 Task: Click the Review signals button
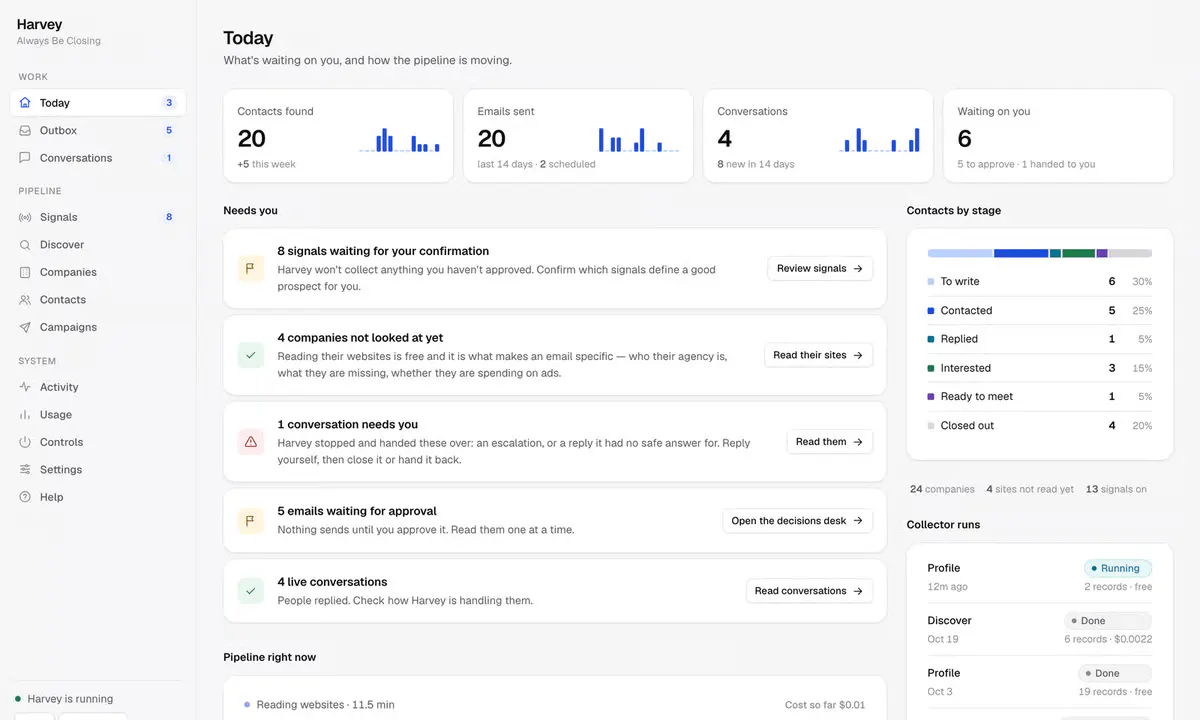pos(820,268)
